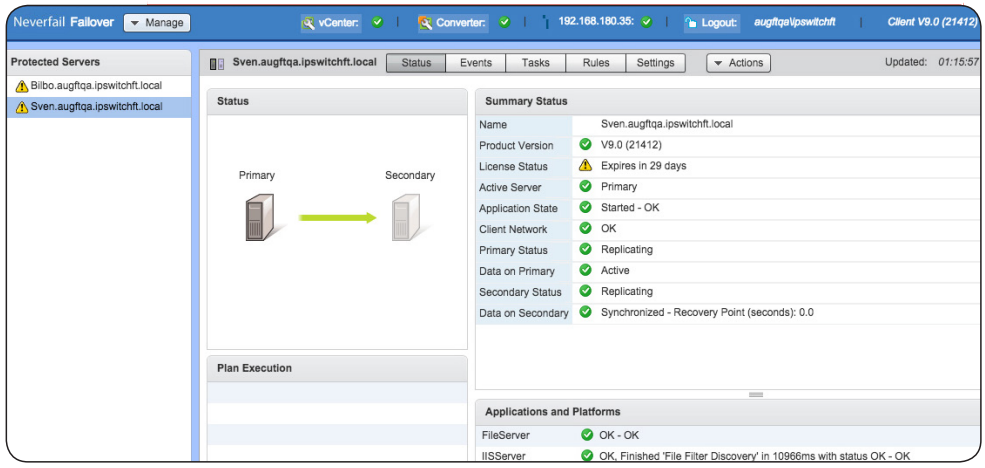Image resolution: width=985 pixels, height=468 pixels.
Task: Click Client Network green check icon
Action: coord(585,228)
